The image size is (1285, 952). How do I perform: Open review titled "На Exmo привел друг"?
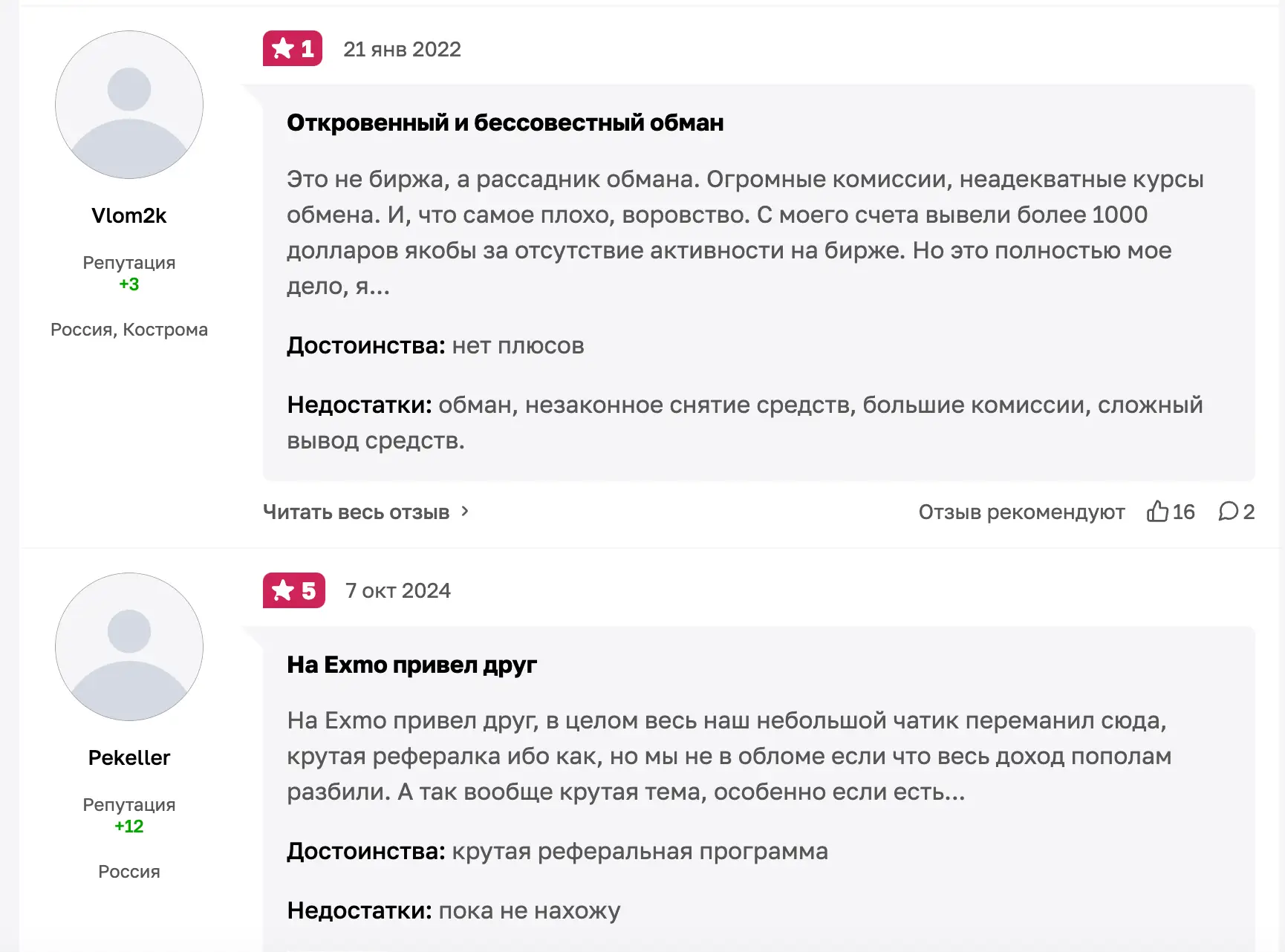tap(411, 665)
